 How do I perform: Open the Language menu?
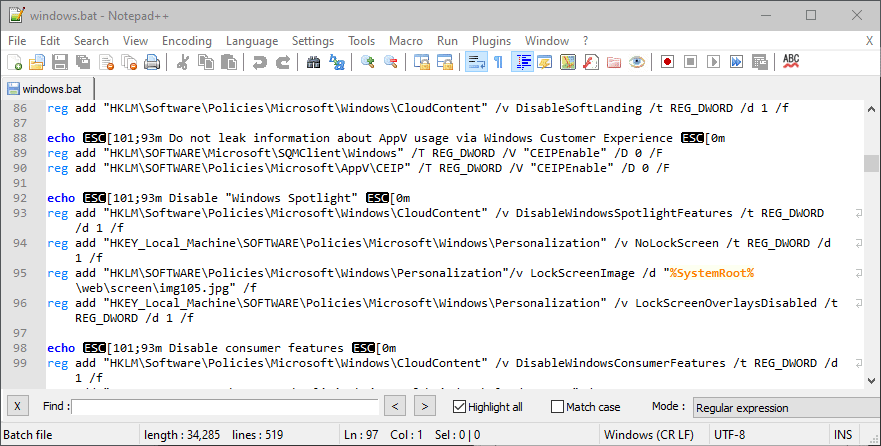point(252,41)
